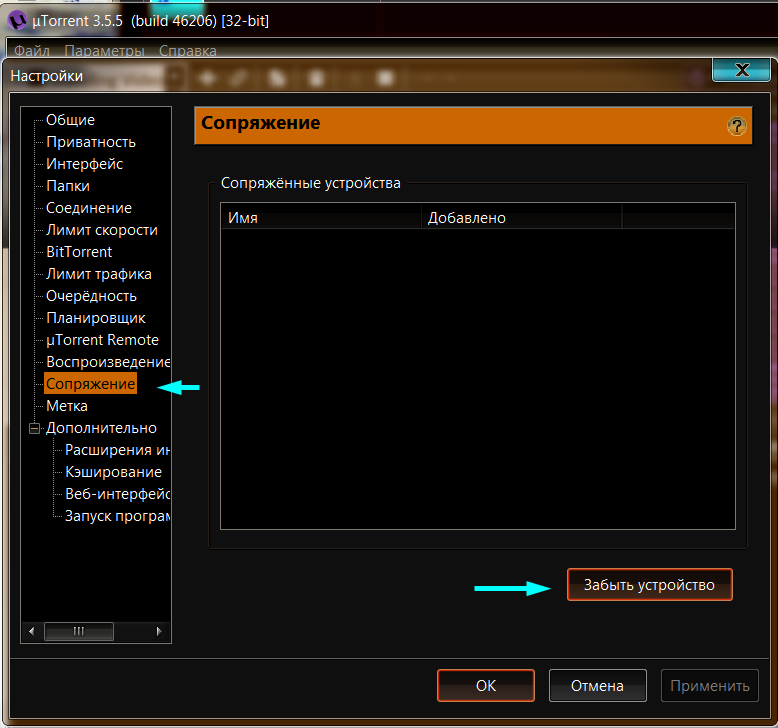This screenshot has width=778, height=728.
Task: Open Кэширование under Дополнительно
Action: point(113,472)
